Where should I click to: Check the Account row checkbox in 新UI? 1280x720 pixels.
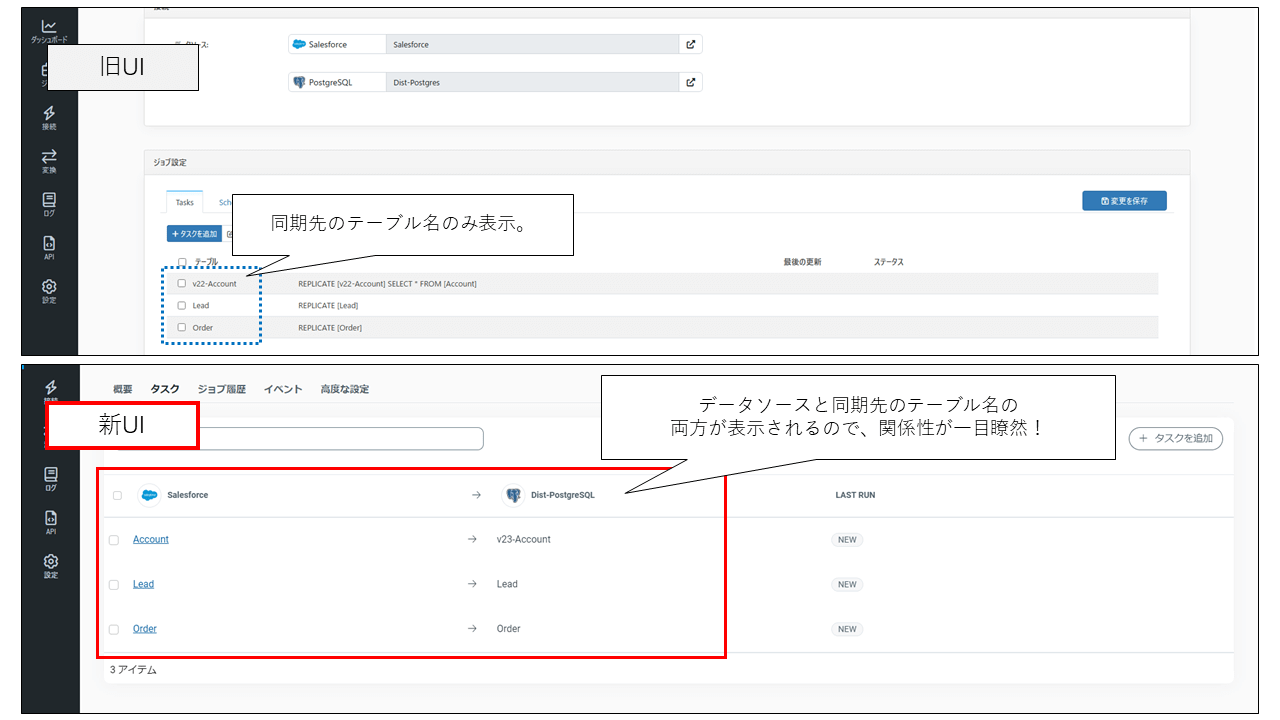pyautogui.click(x=114, y=540)
